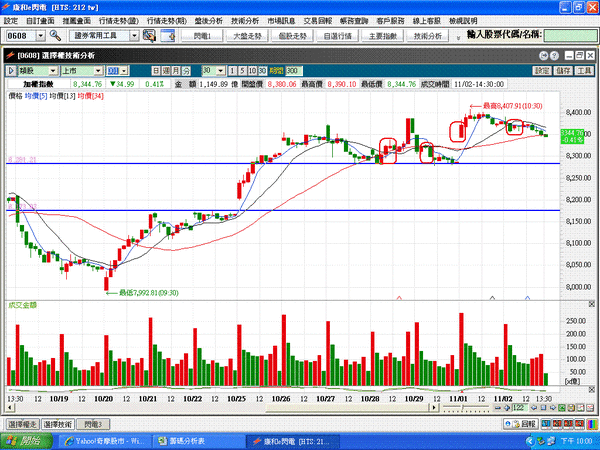Click the chart zoom slider handle

tap(463, 408)
